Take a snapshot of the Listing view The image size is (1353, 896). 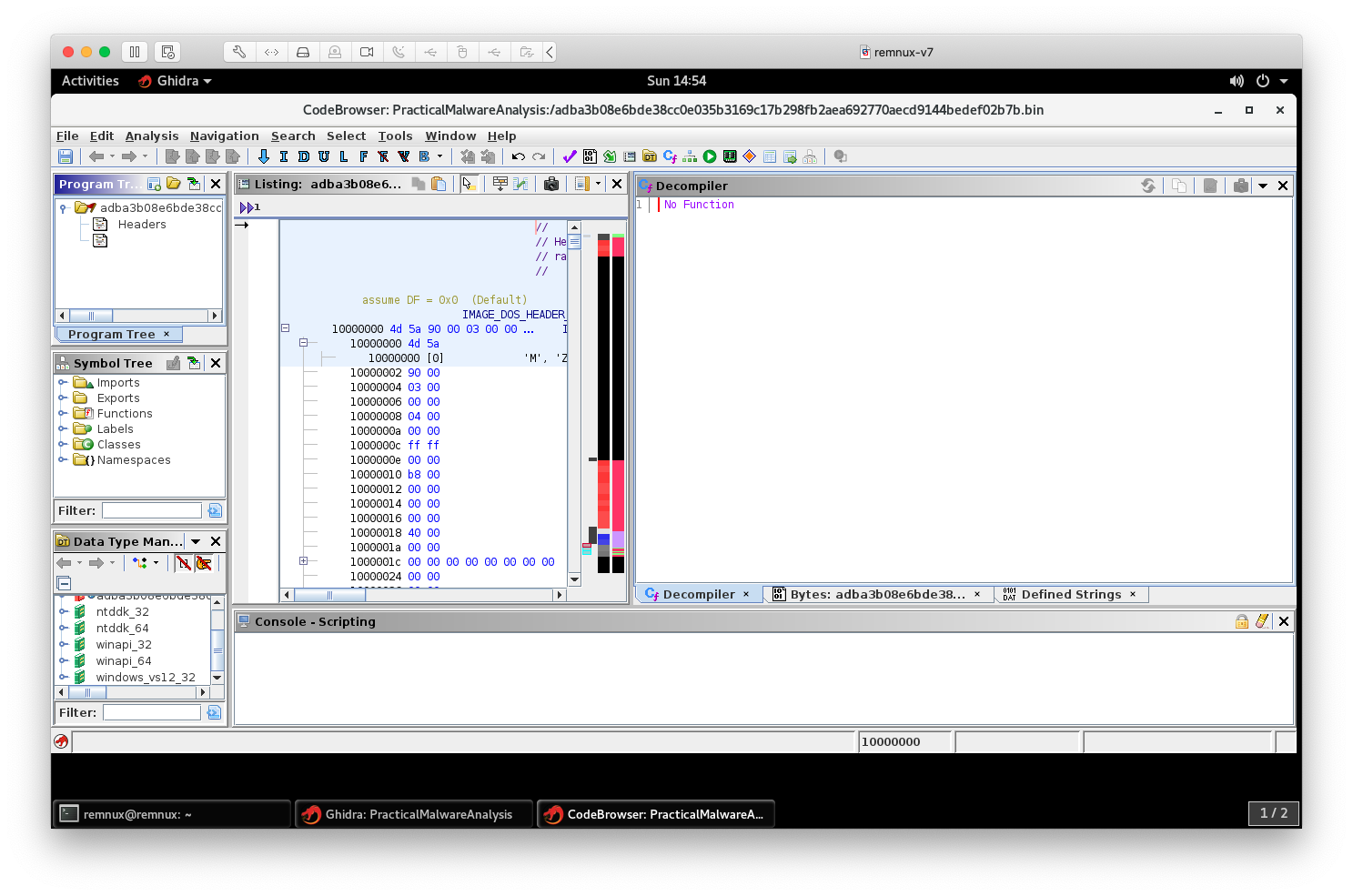coord(551,184)
